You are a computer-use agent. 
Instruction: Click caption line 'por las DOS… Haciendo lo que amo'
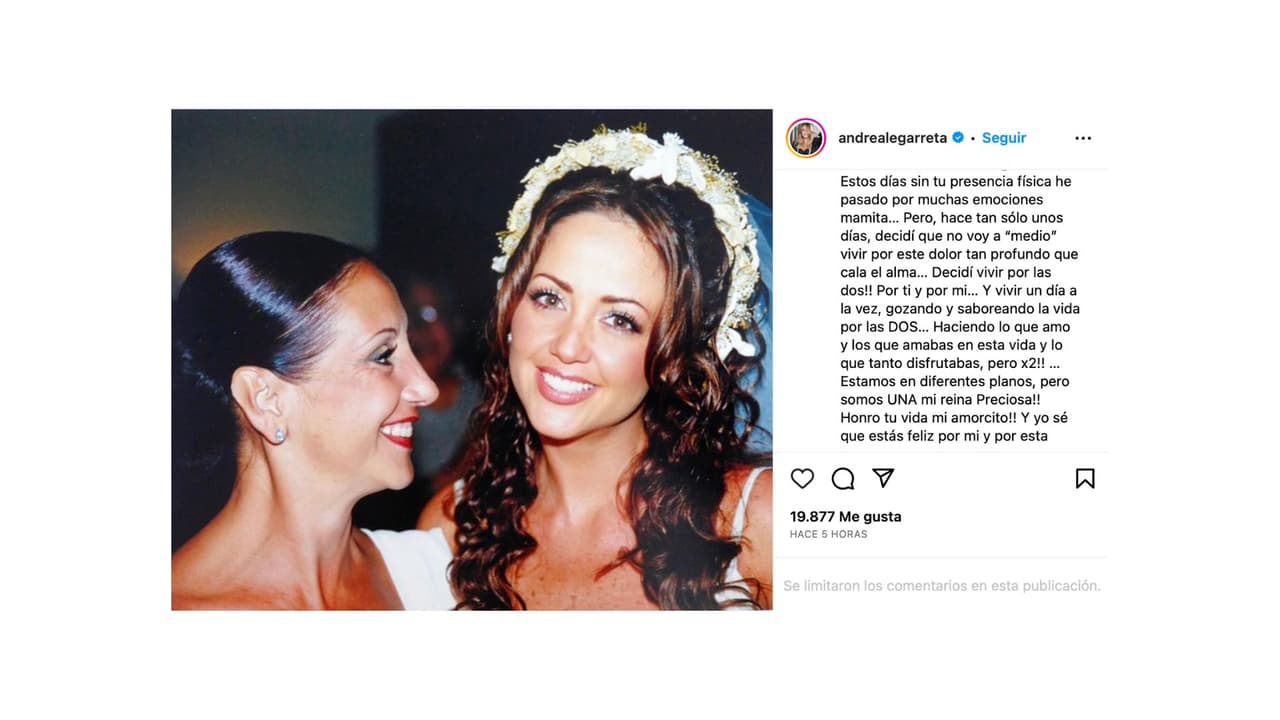[x=955, y=327]
